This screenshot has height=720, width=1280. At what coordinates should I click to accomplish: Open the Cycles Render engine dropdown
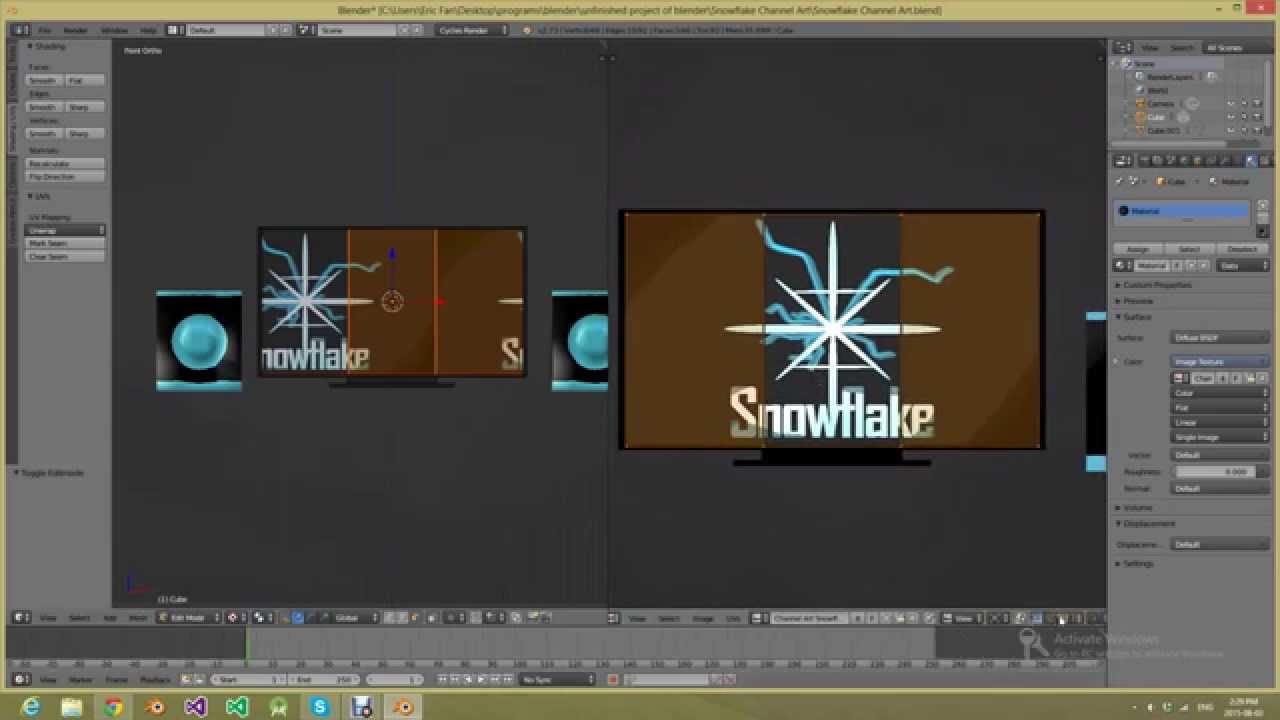pyautogui.click(x=473, y=30)
